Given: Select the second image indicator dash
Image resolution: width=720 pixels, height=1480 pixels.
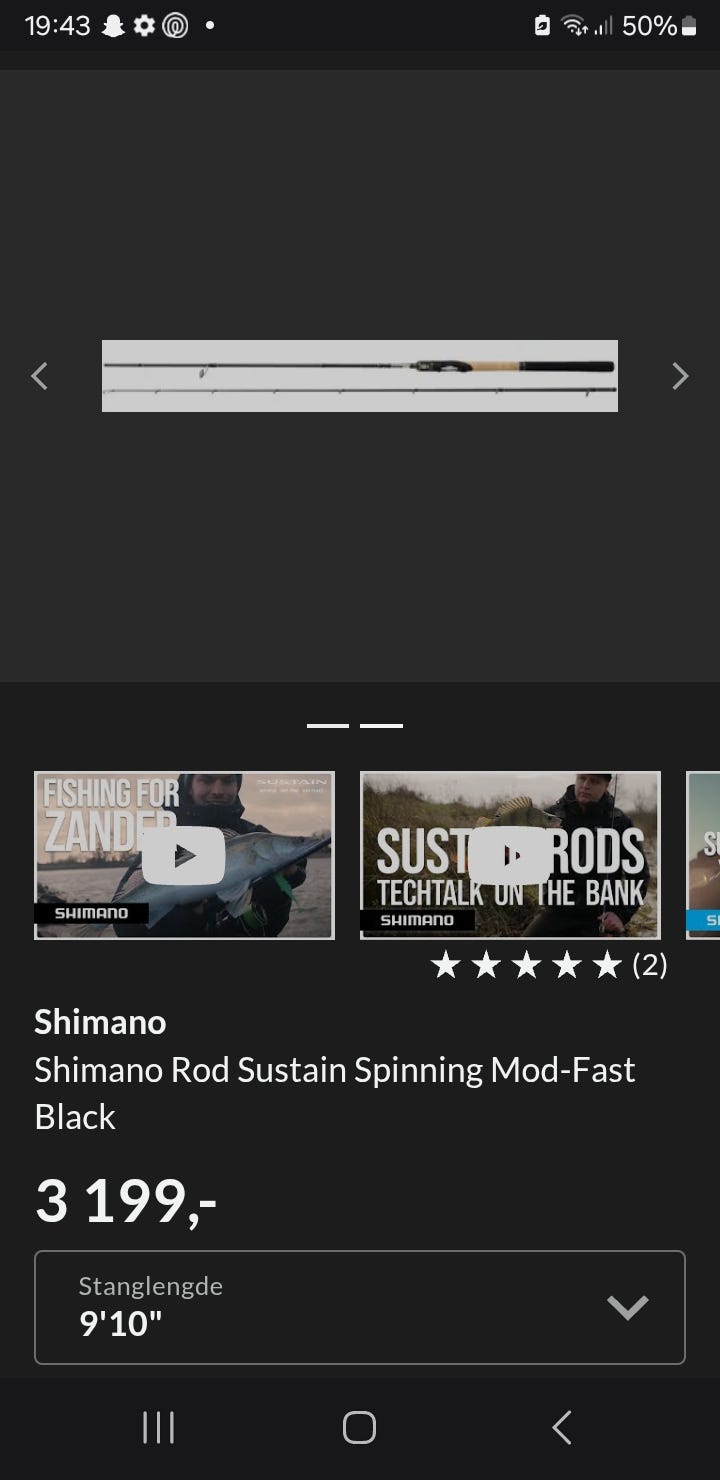Looking at the screenshot, I should [x=381, y=726].
